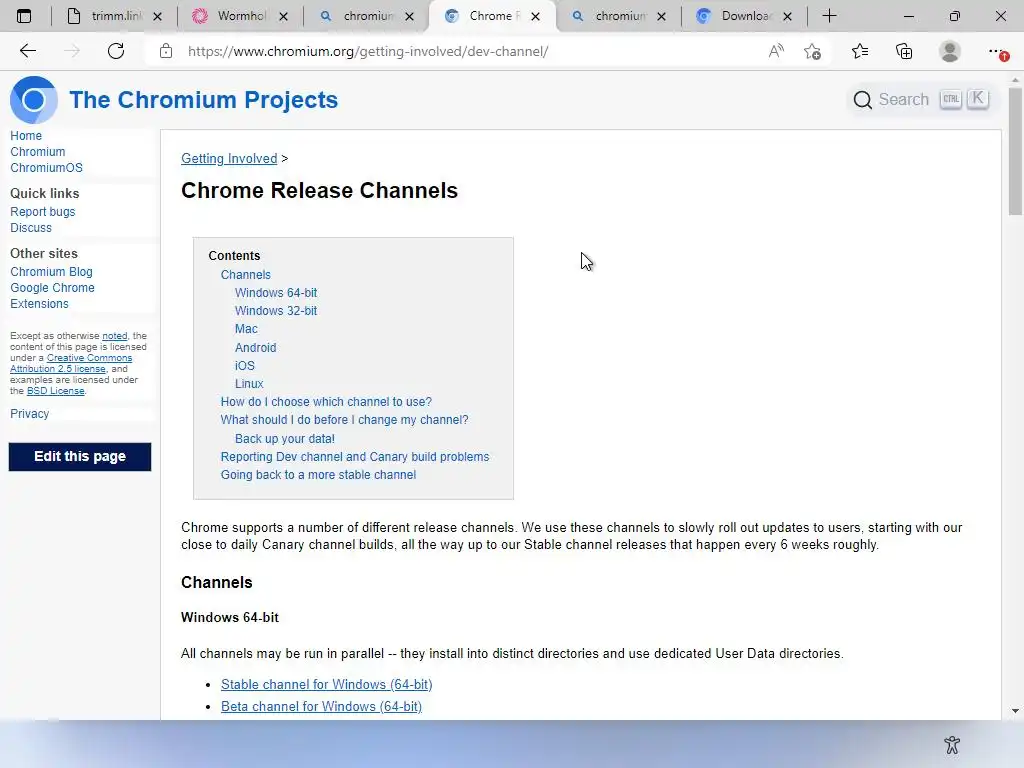This screenshot has height=768, width=1024.
Task: Click the 'noted' license link
Action: 114,336
